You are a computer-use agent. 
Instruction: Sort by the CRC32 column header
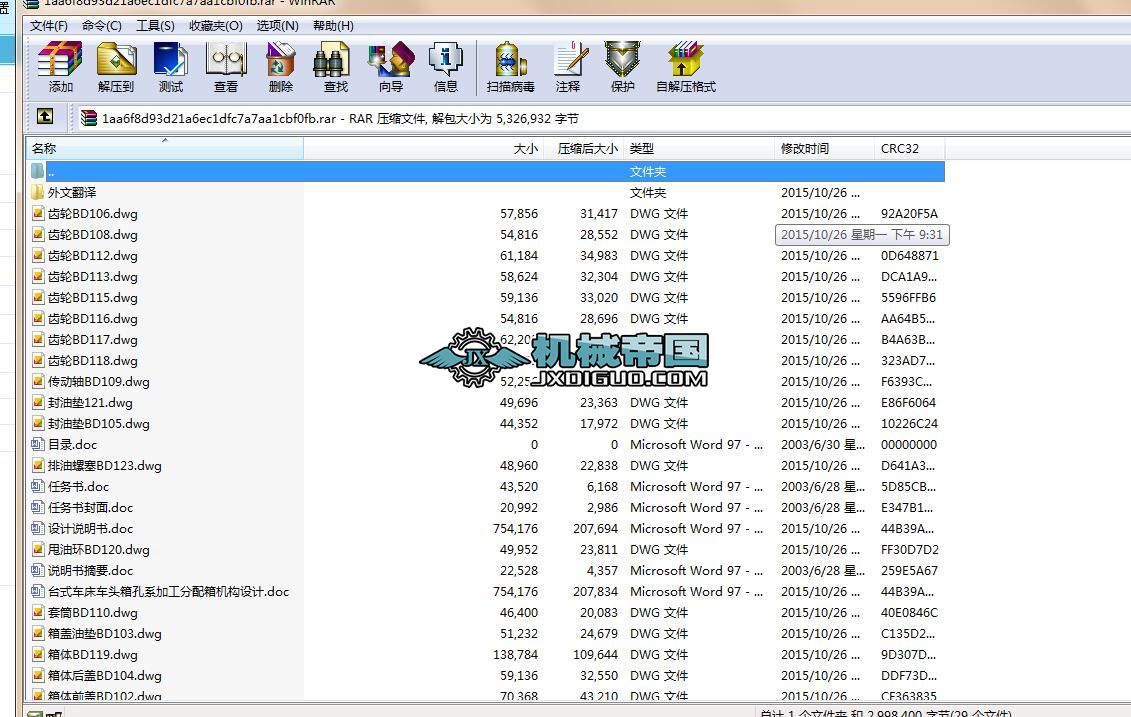coord(910,149)
